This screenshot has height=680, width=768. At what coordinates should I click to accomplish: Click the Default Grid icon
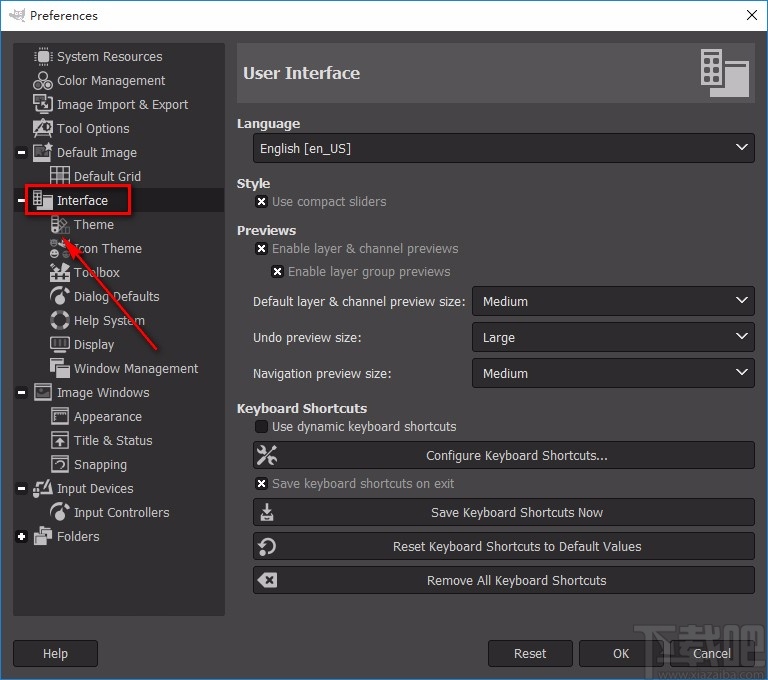pyautogui.click(x=59, y=177)
